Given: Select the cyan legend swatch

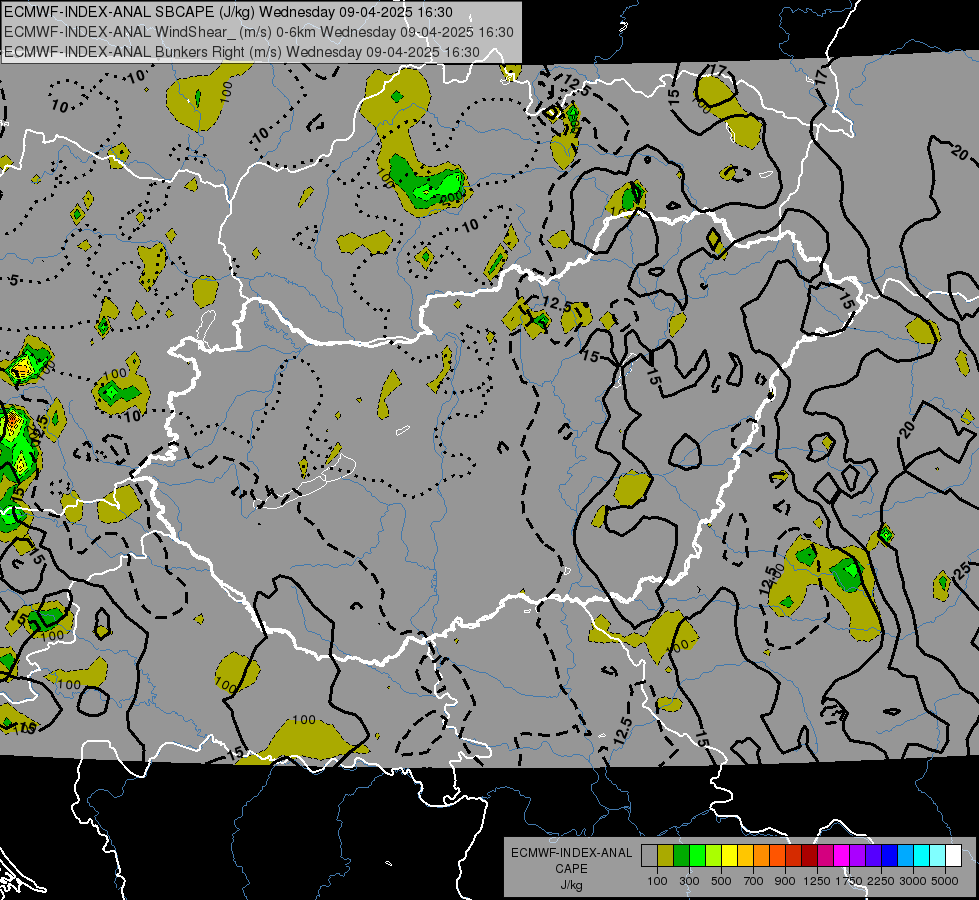Looking at the screenshot, I should point(922,856).
